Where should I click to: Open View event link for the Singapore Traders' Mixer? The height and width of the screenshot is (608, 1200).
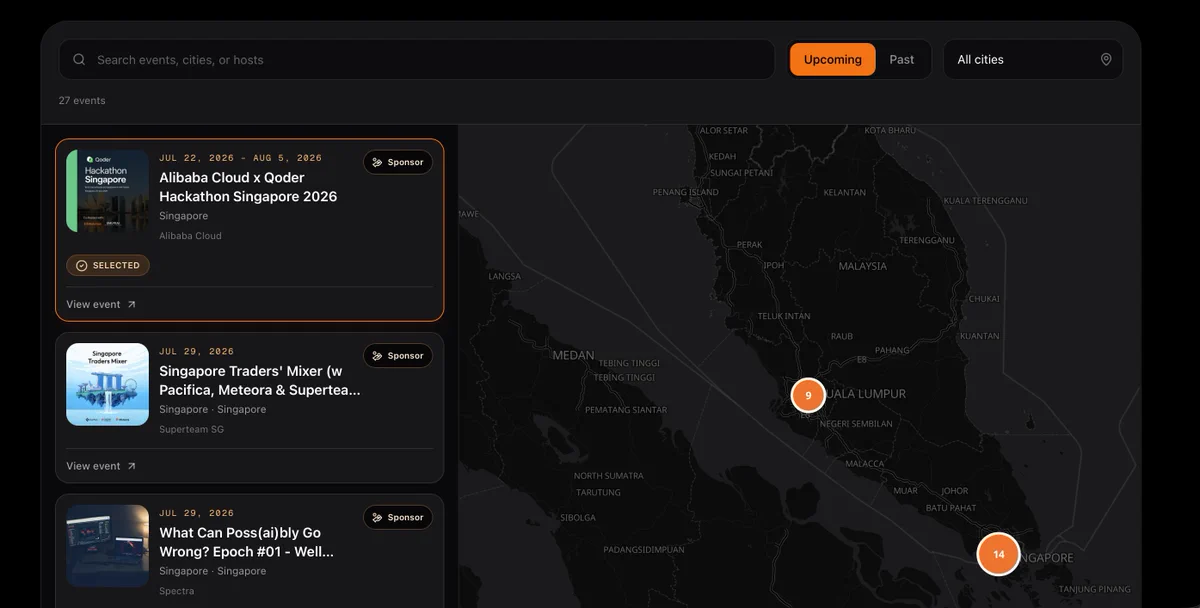(x=101, y=466)
